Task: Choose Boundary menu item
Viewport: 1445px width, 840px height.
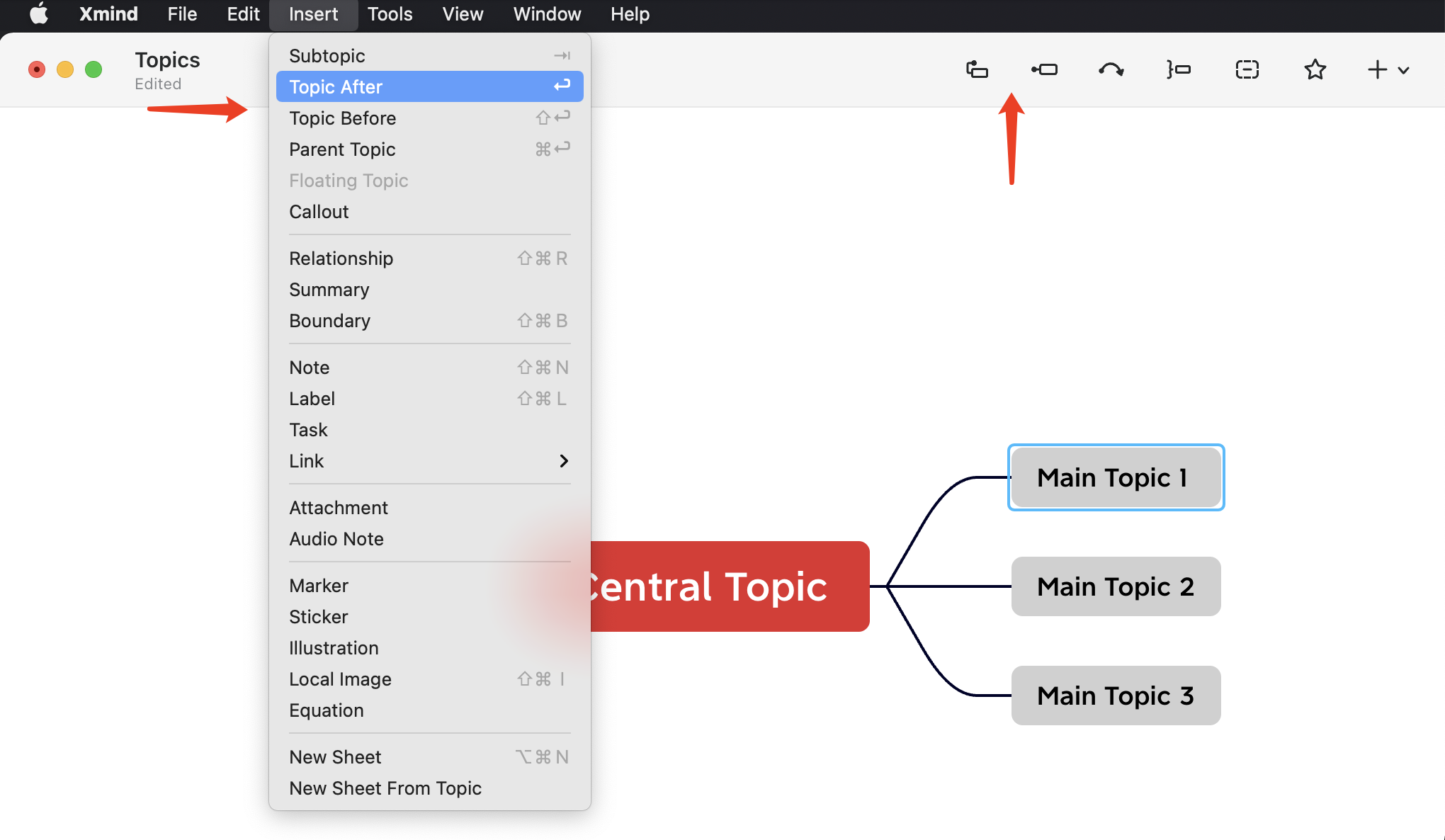Action: point(430,320)
